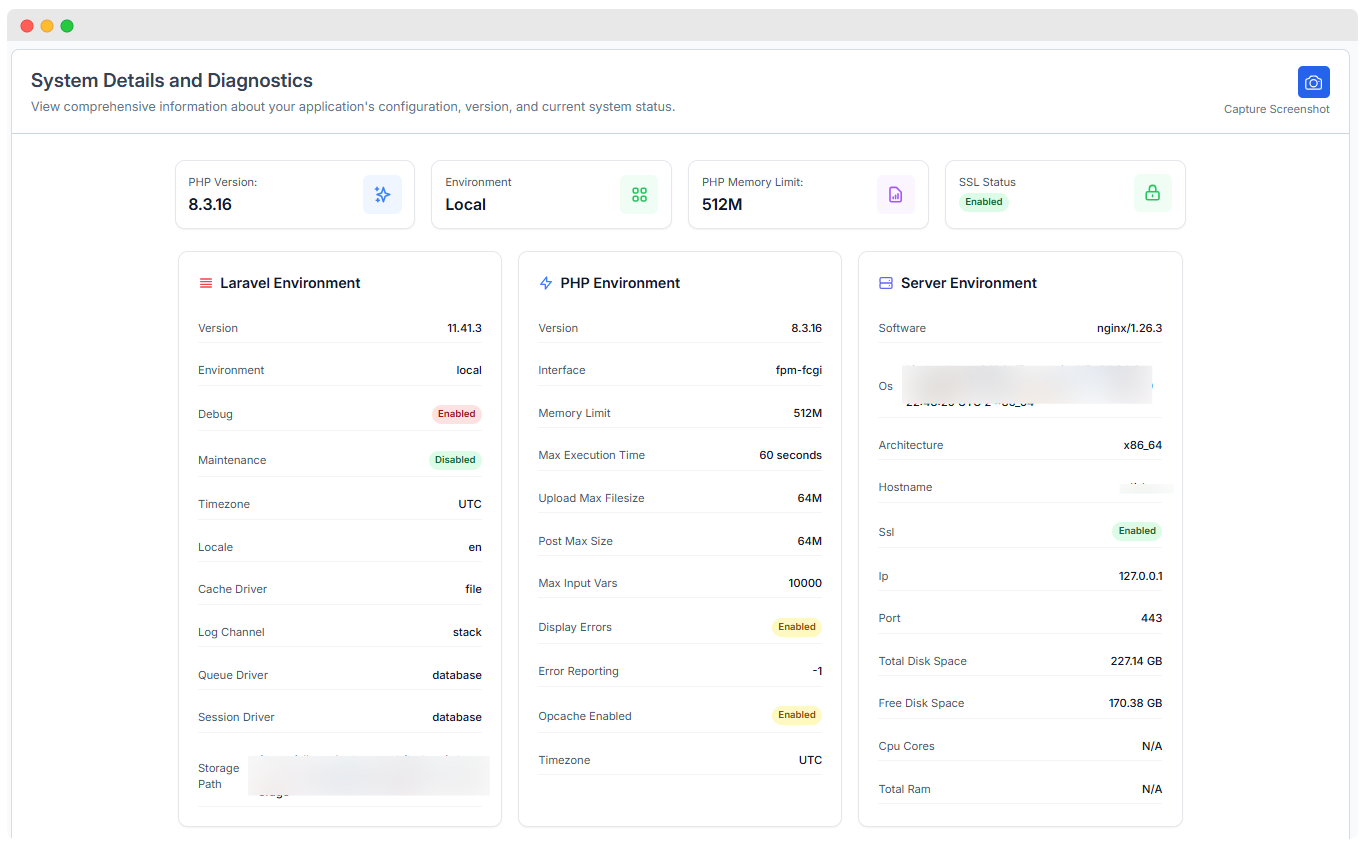The image size is (1365, 848).
Task: Click the PHP Memory Limit chart icon
Action: point(895,195)
